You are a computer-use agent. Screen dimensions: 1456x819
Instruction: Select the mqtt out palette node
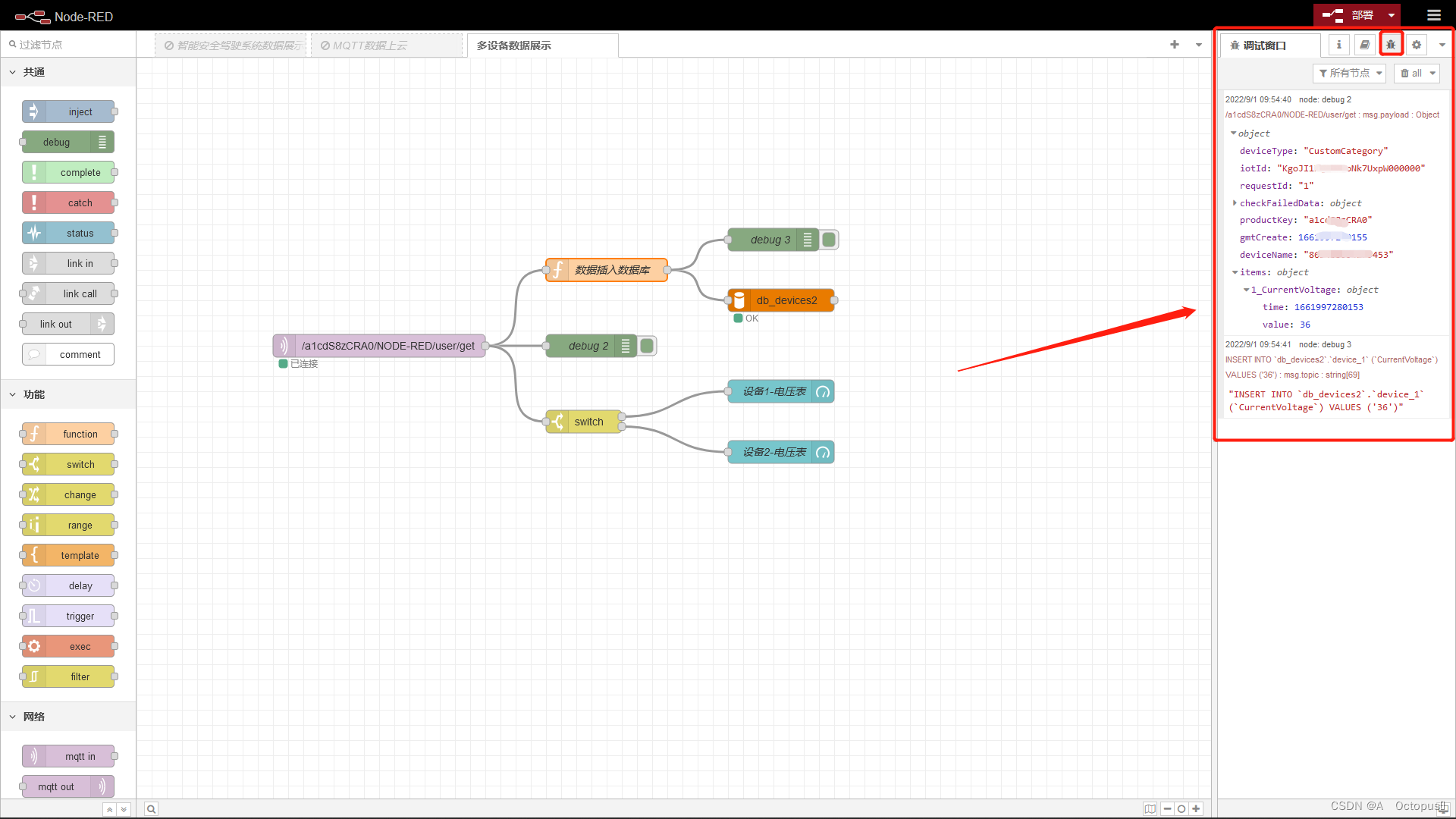(68, 786)
